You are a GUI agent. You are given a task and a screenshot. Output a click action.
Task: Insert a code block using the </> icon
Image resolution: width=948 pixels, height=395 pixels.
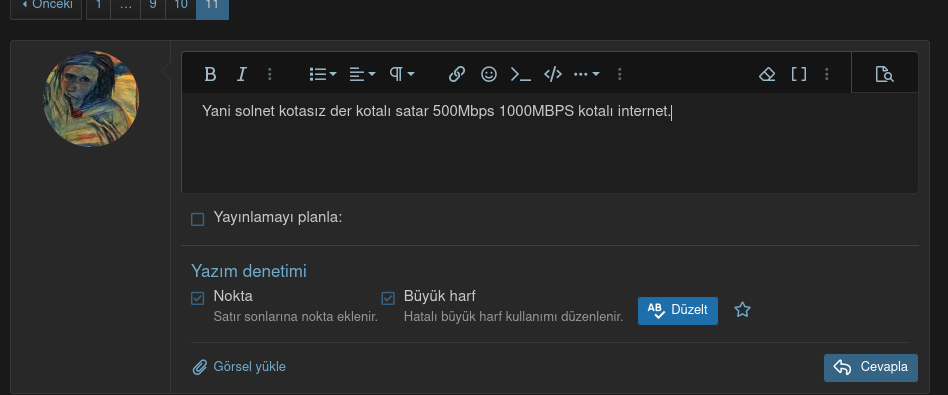click(x=553, y=74)
